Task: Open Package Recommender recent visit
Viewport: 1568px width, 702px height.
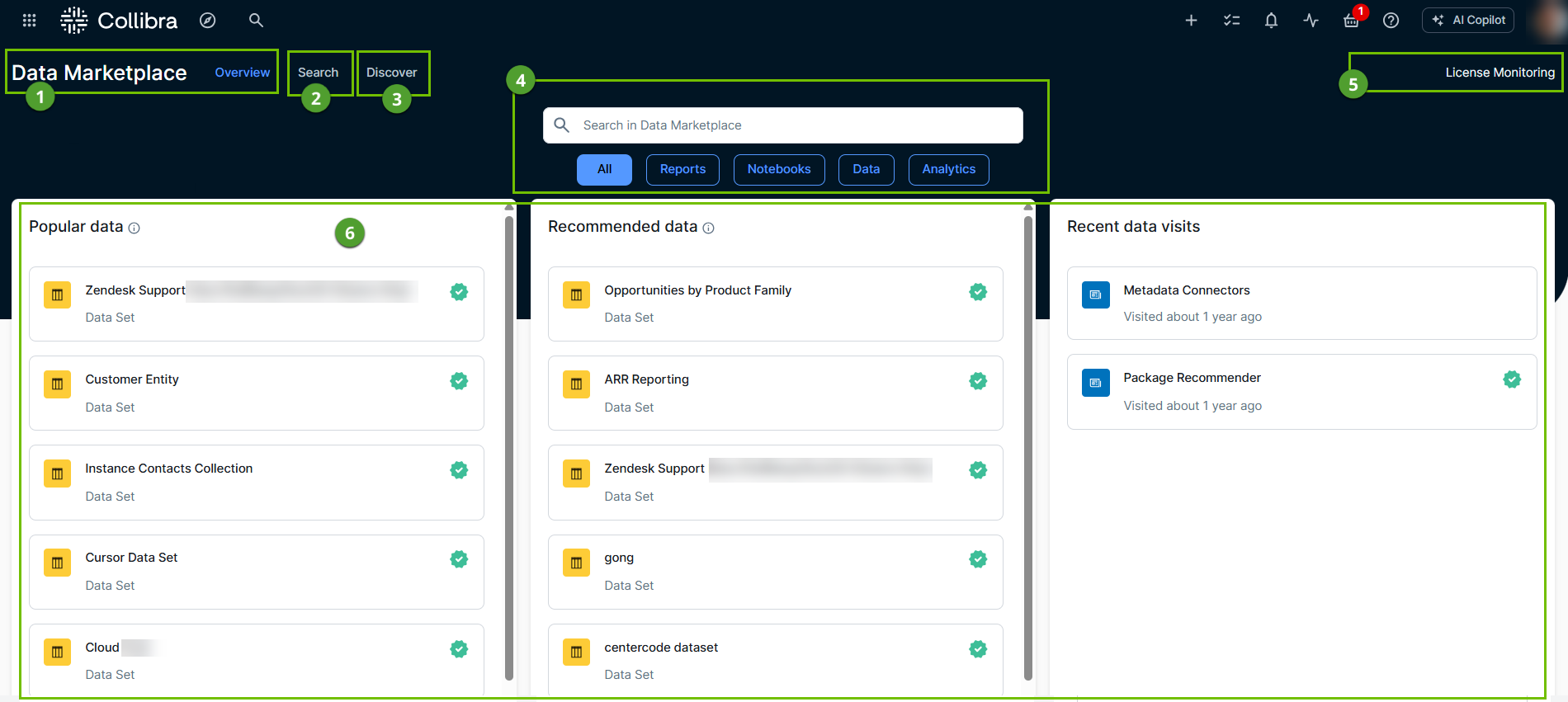Action: pos(1301,392)
